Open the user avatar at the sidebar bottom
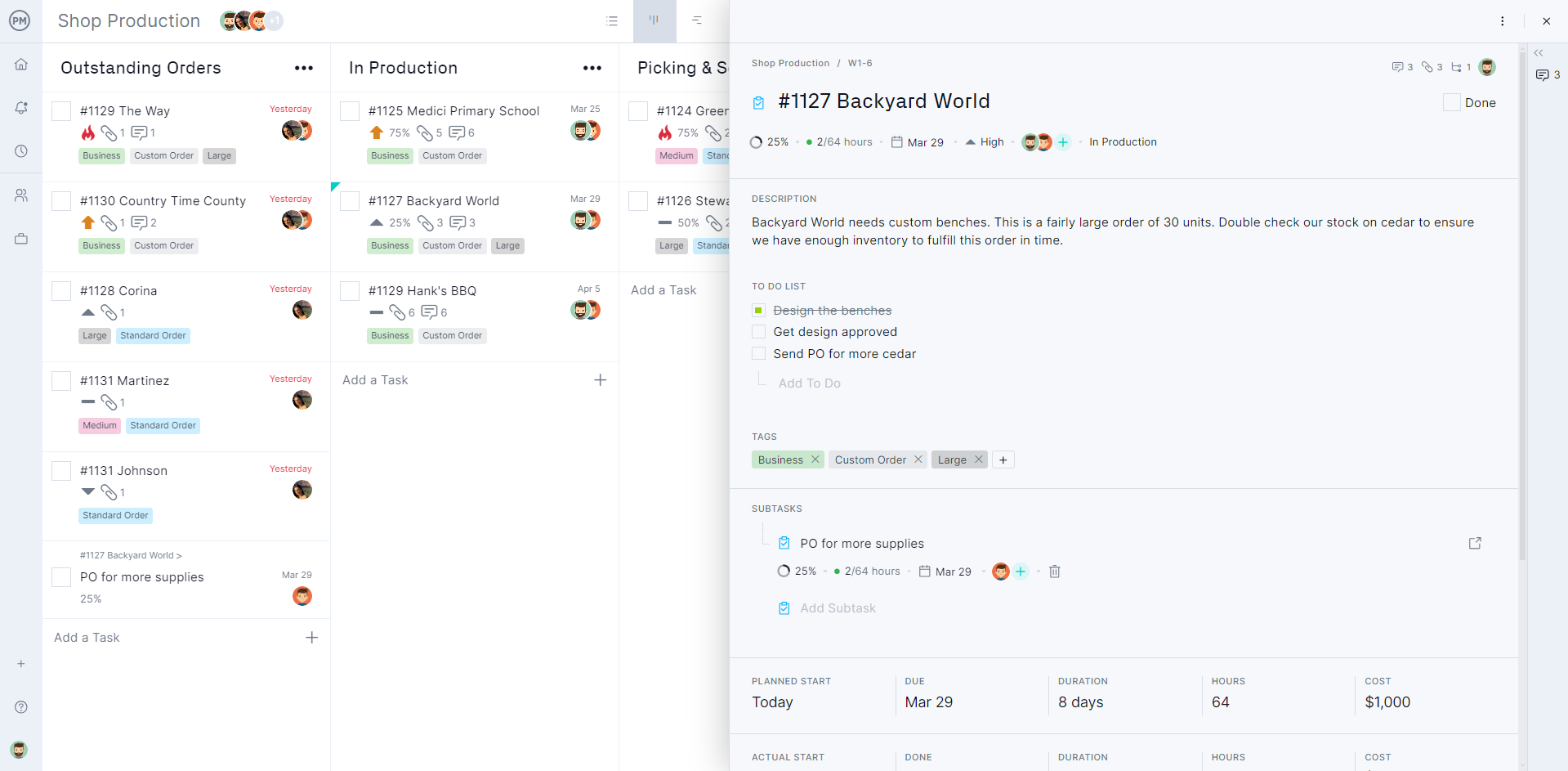The image size is (1568, 771). (19, 750)
